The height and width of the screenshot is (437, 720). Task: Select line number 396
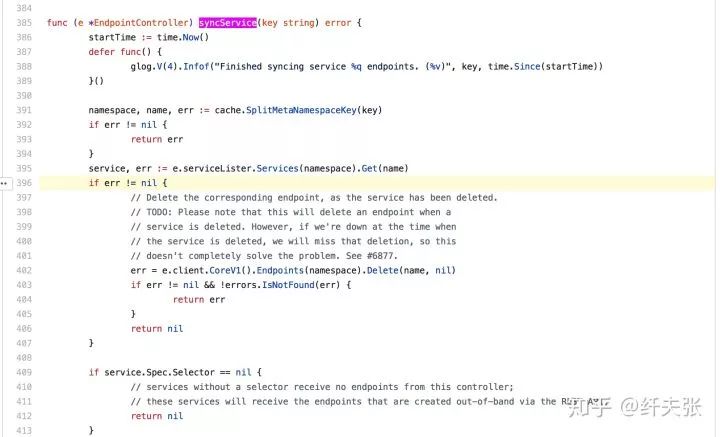pyautogui.click(x=24, y=183)
